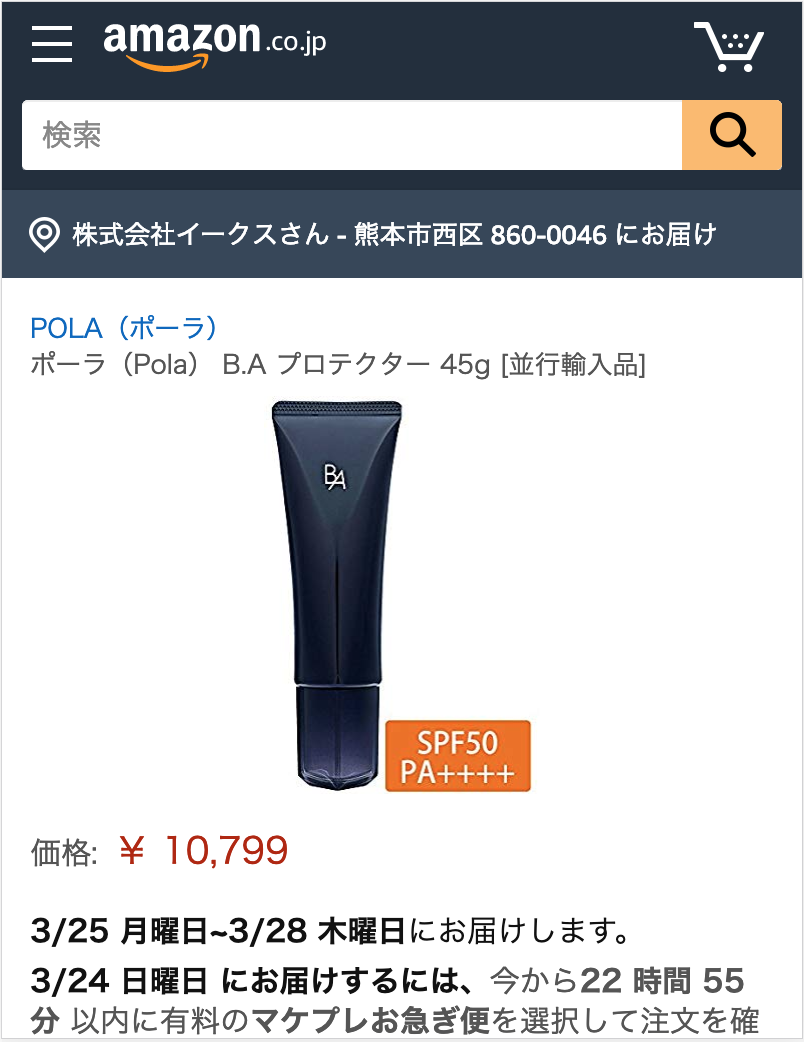Tap the delivery location pin icon
The width and height of the screenshot is (804, 1042).
coord(45,235)
